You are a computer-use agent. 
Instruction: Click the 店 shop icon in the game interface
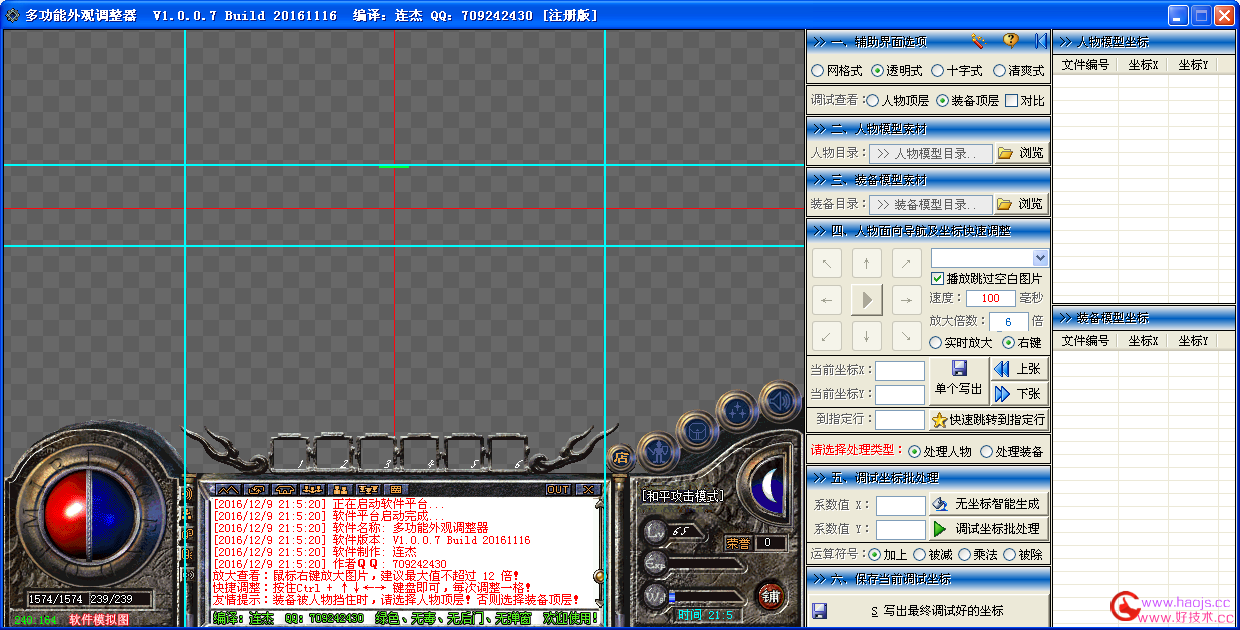[620, 458]
